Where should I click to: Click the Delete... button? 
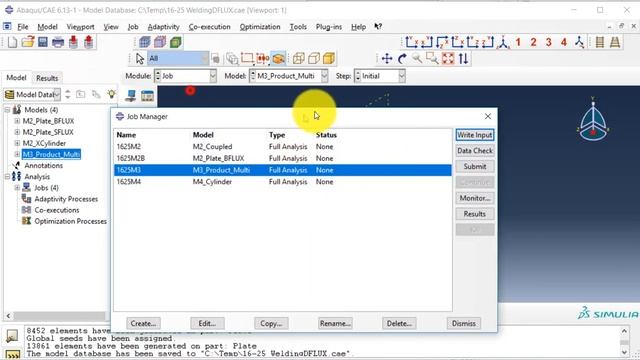[399, 323]
